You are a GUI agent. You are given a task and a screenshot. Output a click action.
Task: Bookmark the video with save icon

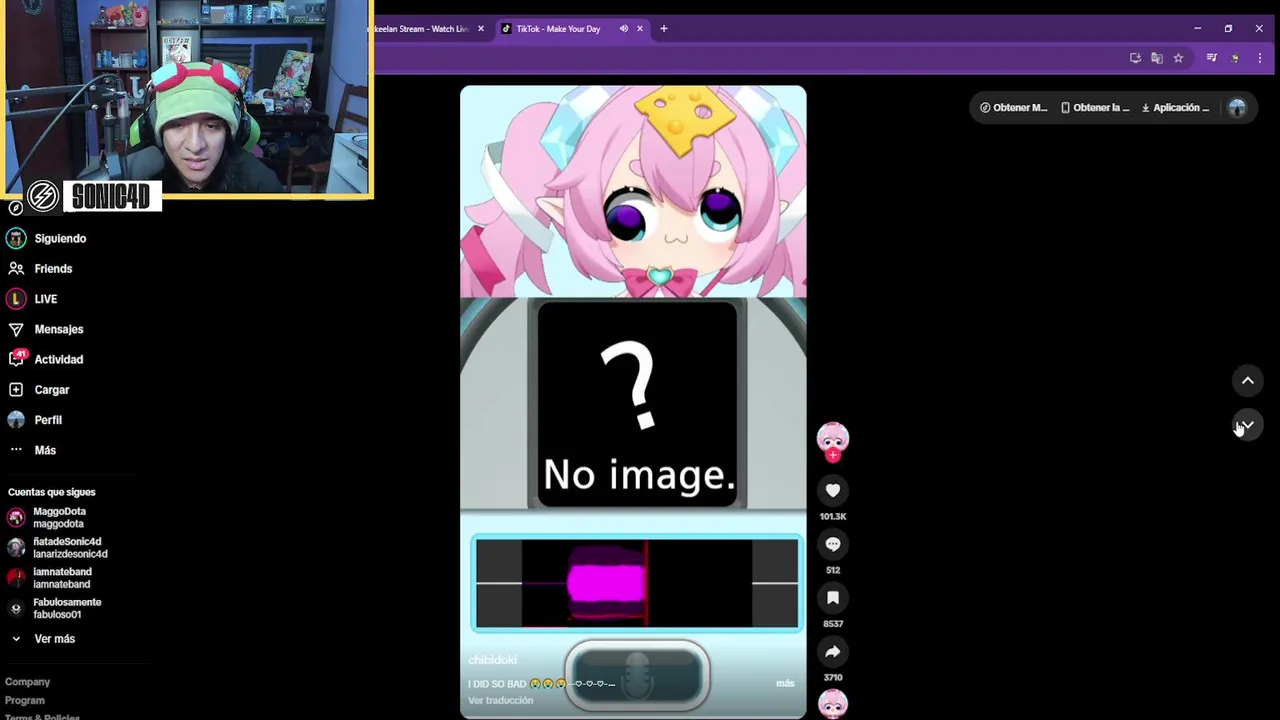(x=833, y=598)
